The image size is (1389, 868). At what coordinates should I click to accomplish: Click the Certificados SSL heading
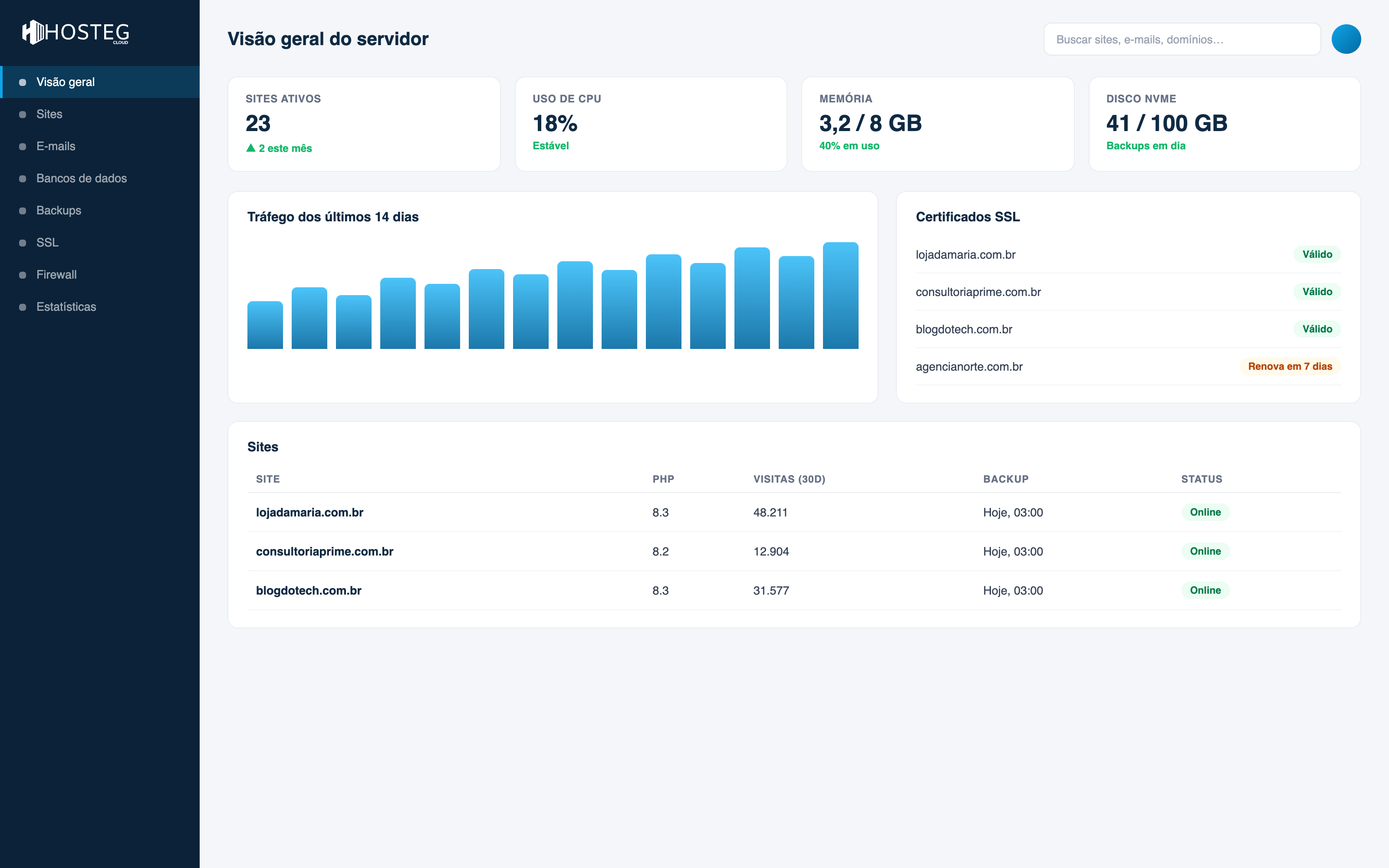968,217
